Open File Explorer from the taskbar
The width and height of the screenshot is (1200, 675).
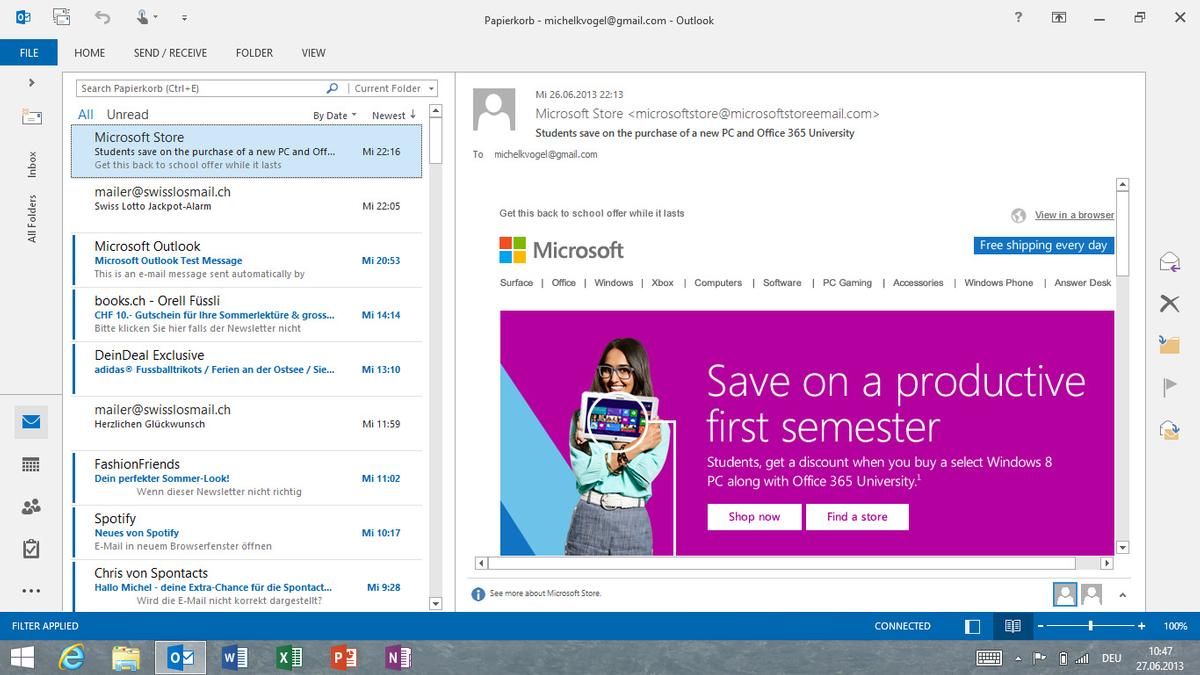click(126, 657)
